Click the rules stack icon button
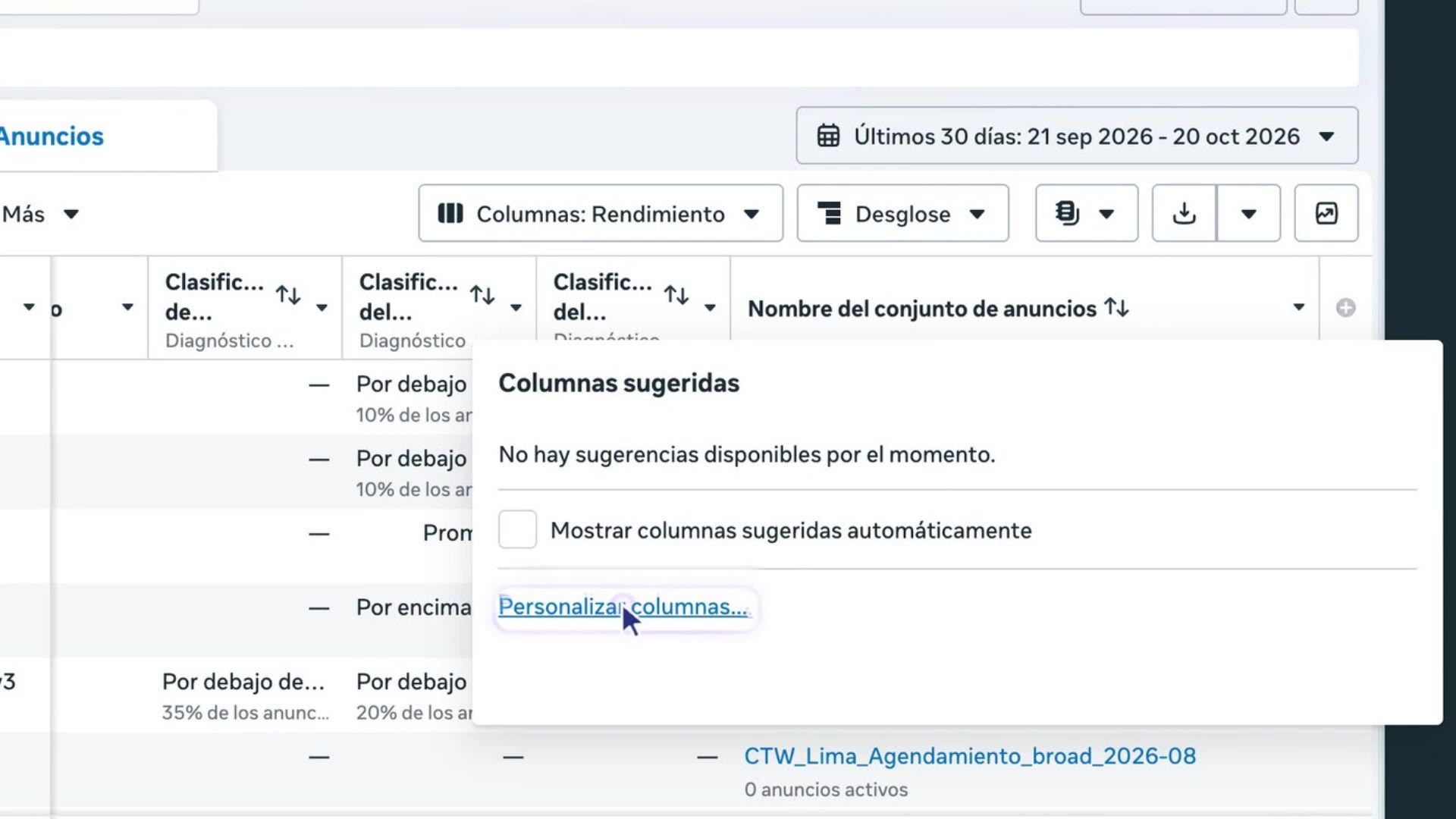 [x=1087, y=214]
